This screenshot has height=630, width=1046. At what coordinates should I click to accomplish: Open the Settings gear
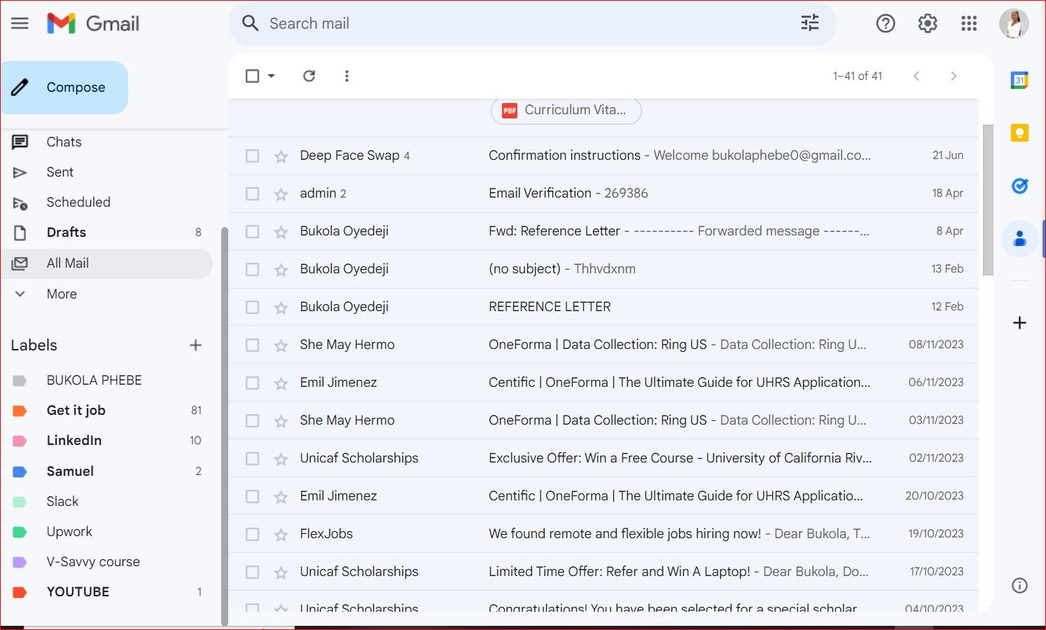click(x=927, y=23)
